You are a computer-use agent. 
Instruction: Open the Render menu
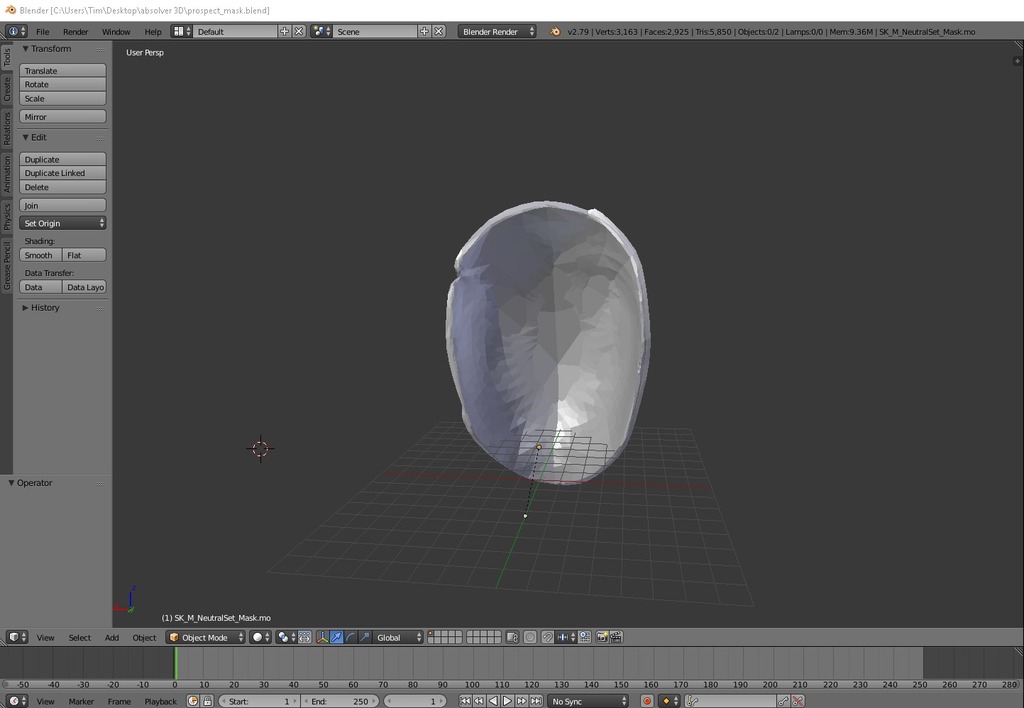[x=75, y=31]
